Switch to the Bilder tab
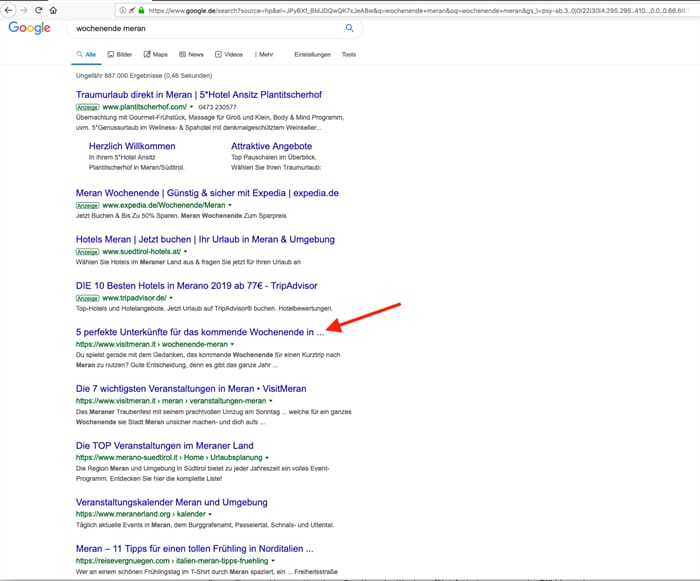The height and width of the screenshot is (581, 700). [x=120, y=54]
